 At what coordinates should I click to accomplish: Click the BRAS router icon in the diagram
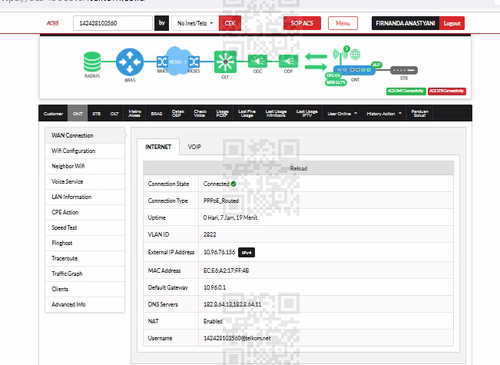click(130, 62)
